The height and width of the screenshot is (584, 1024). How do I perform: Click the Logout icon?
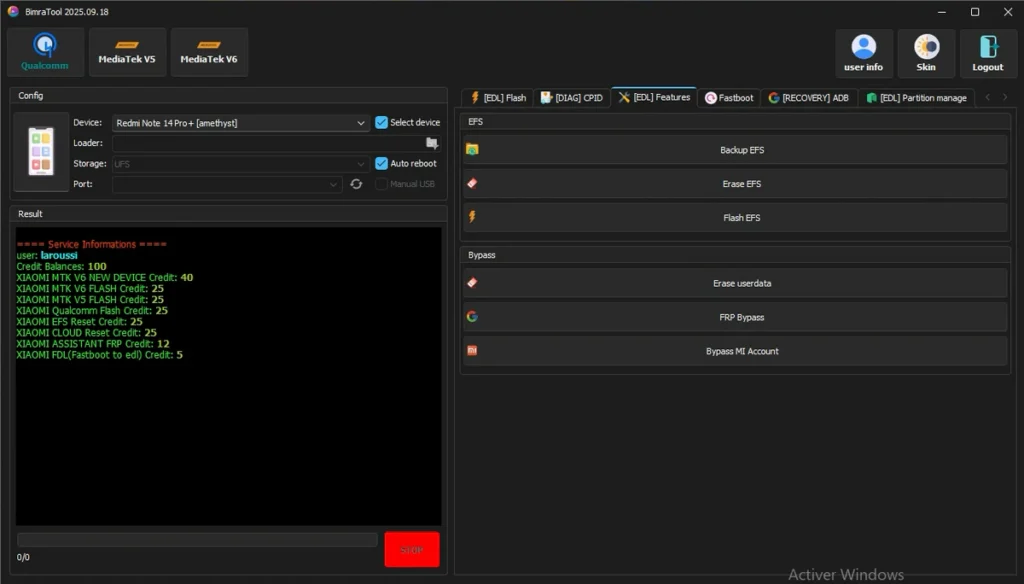(x=988, y=53)
